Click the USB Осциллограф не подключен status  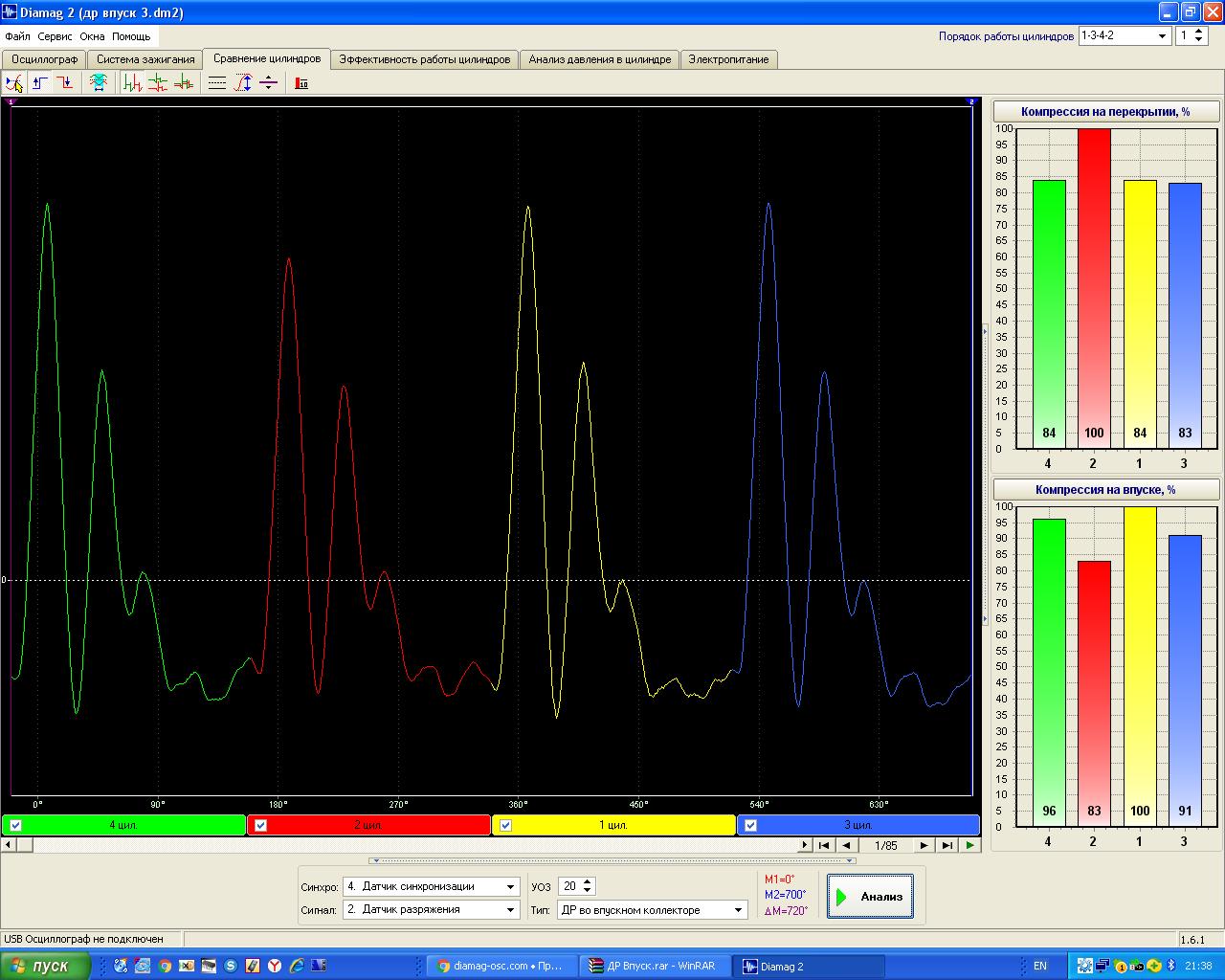pyautogui.click(x=84, y=940)
